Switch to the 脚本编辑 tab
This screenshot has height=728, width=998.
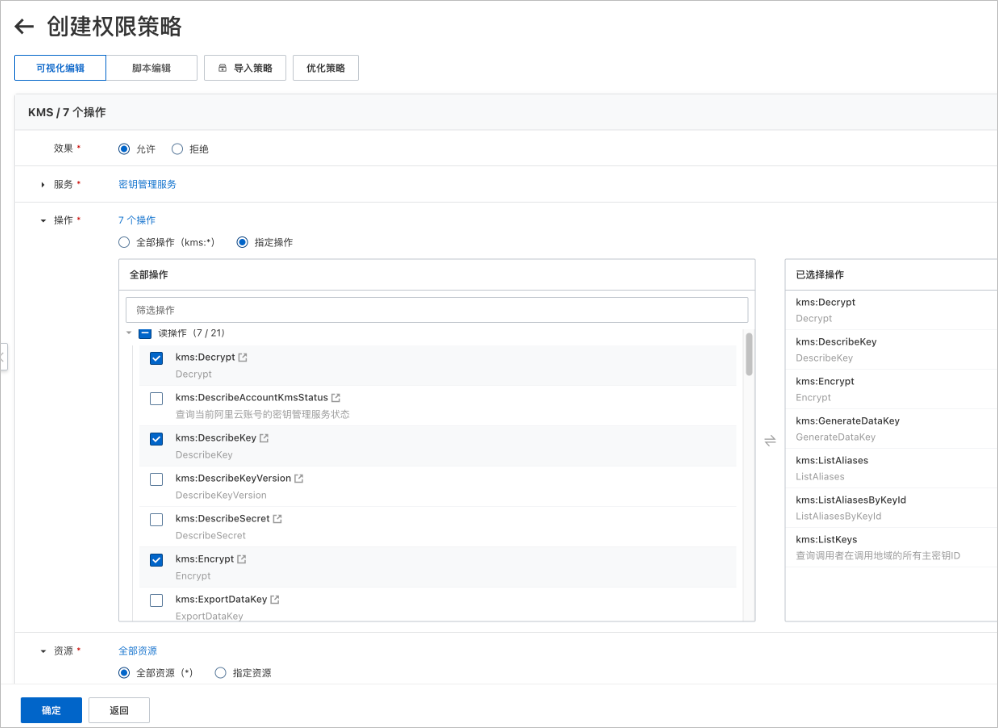click(151, 68)
